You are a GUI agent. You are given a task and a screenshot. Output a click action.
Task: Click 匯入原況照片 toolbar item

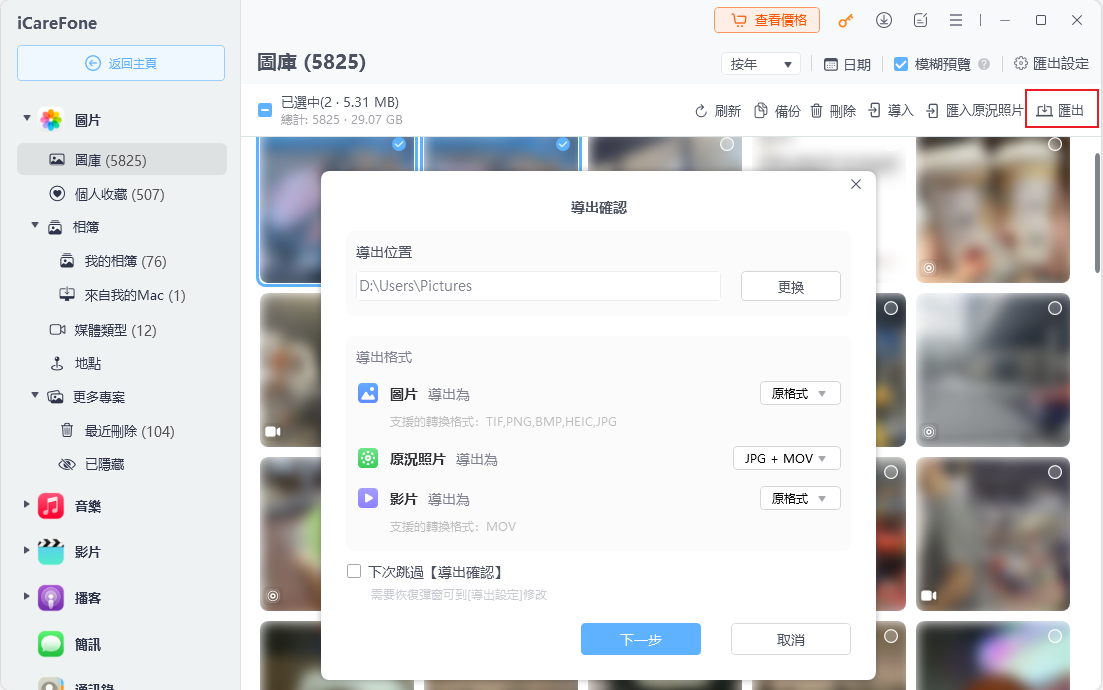tap(974, 110)
